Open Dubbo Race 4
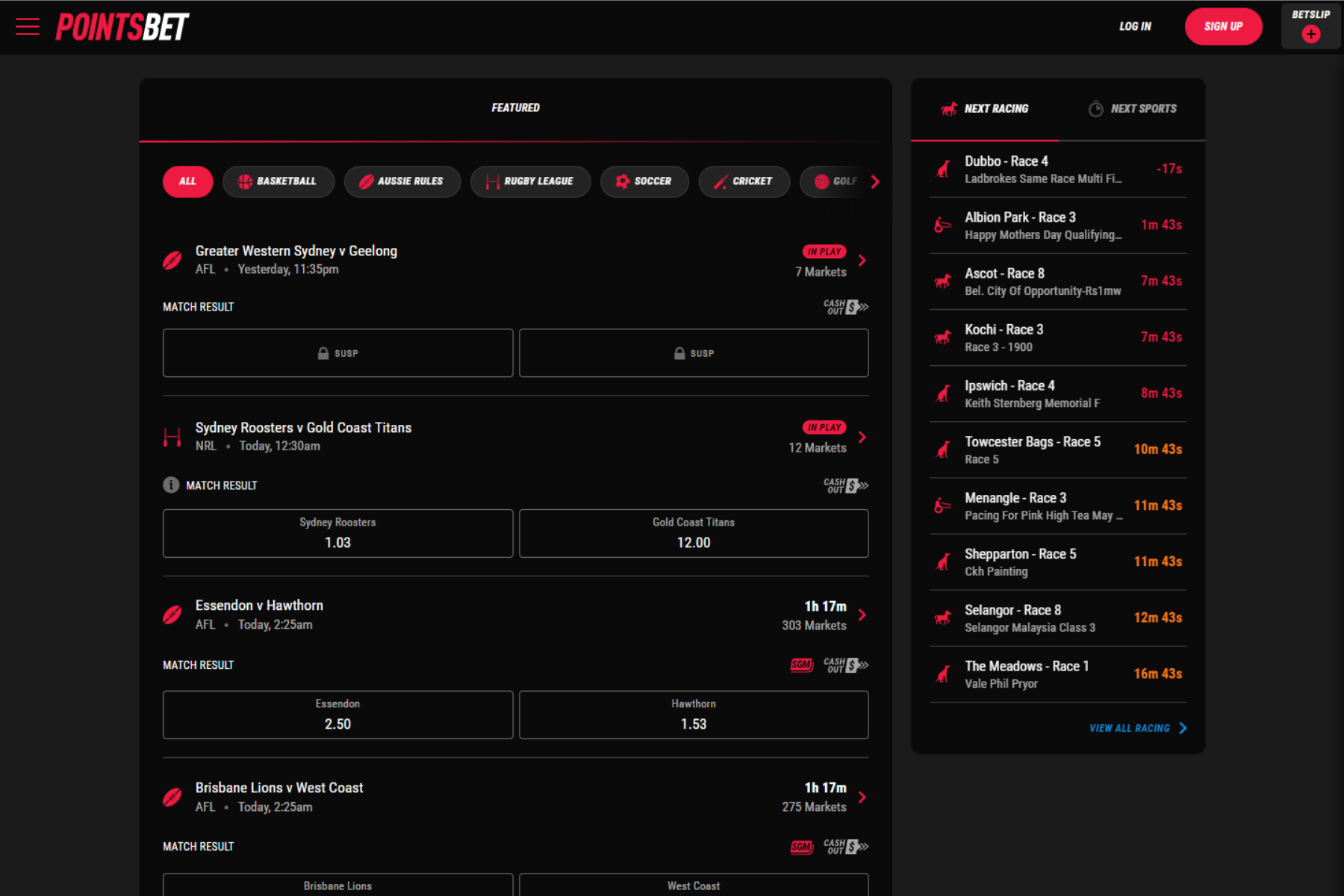This screenshot has width=1344, height=896. click(x=1058, y=169)
